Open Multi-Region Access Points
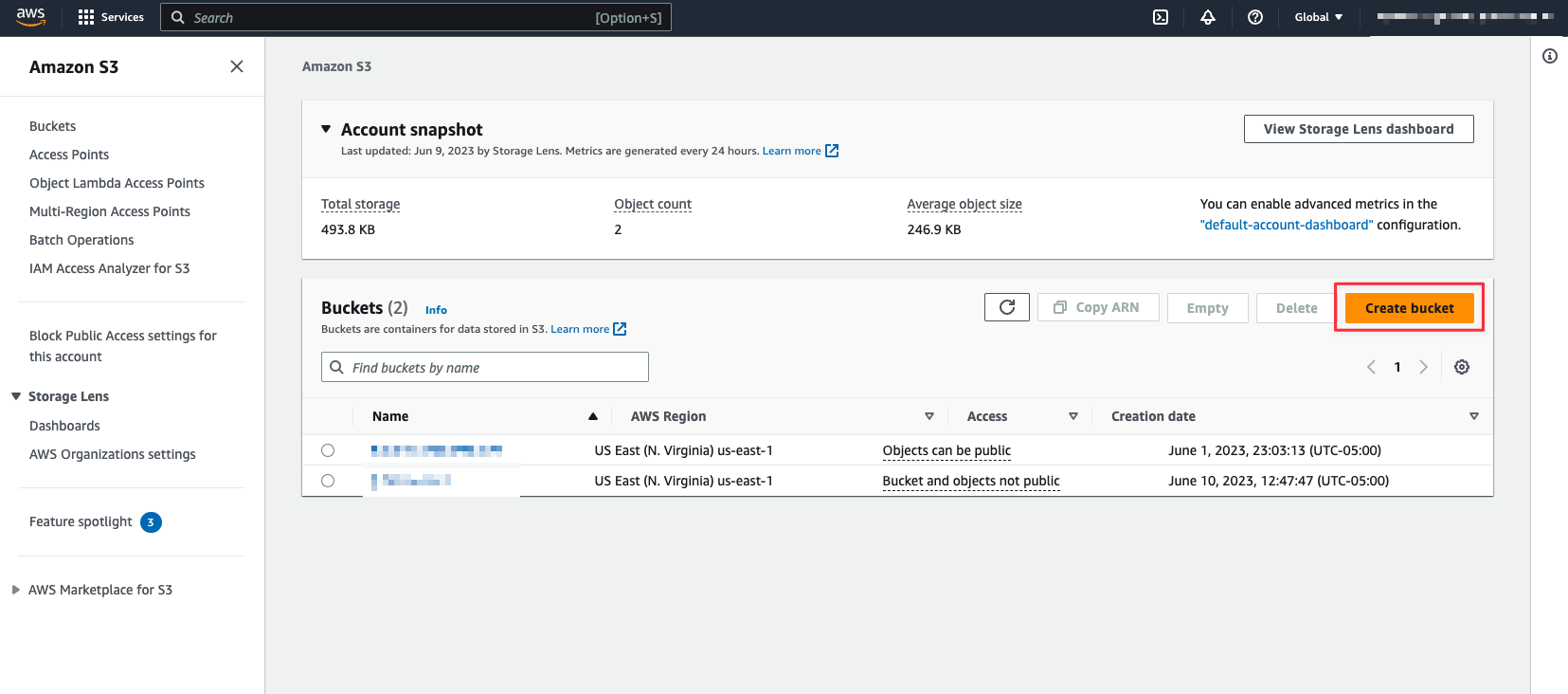Viewport: 1568px width, 694px height. (x=110, y=211)
